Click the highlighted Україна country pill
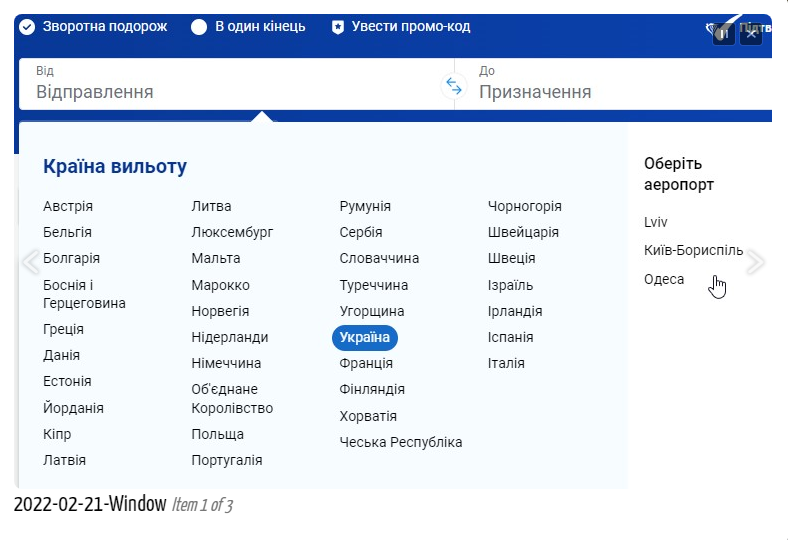Image resolution: width=788 pixels, height=540 pixels. pyautogui.click(x=365, y=338)
